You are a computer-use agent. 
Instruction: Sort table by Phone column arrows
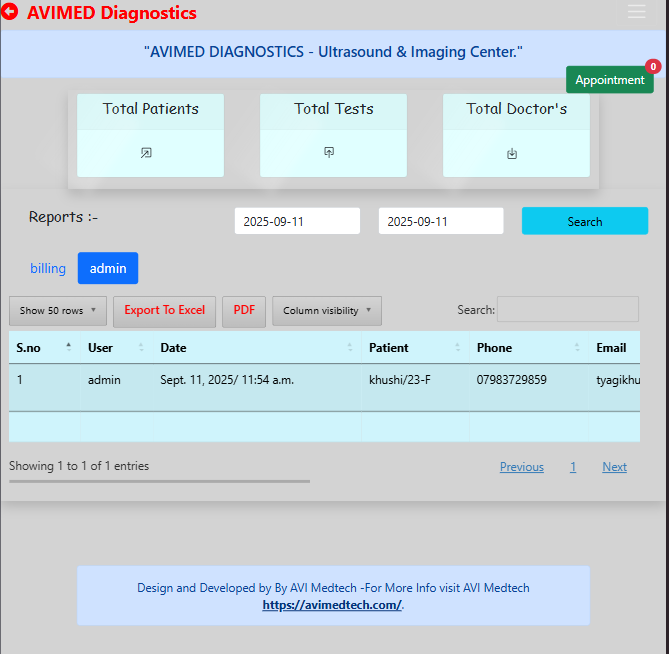(578, 348)
